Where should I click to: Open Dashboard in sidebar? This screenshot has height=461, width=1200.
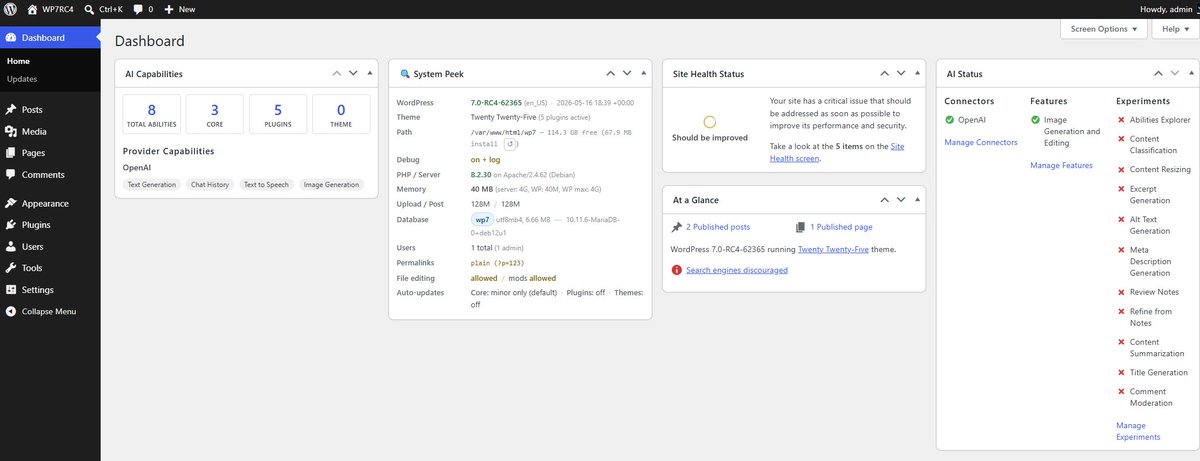click(50, 38)
